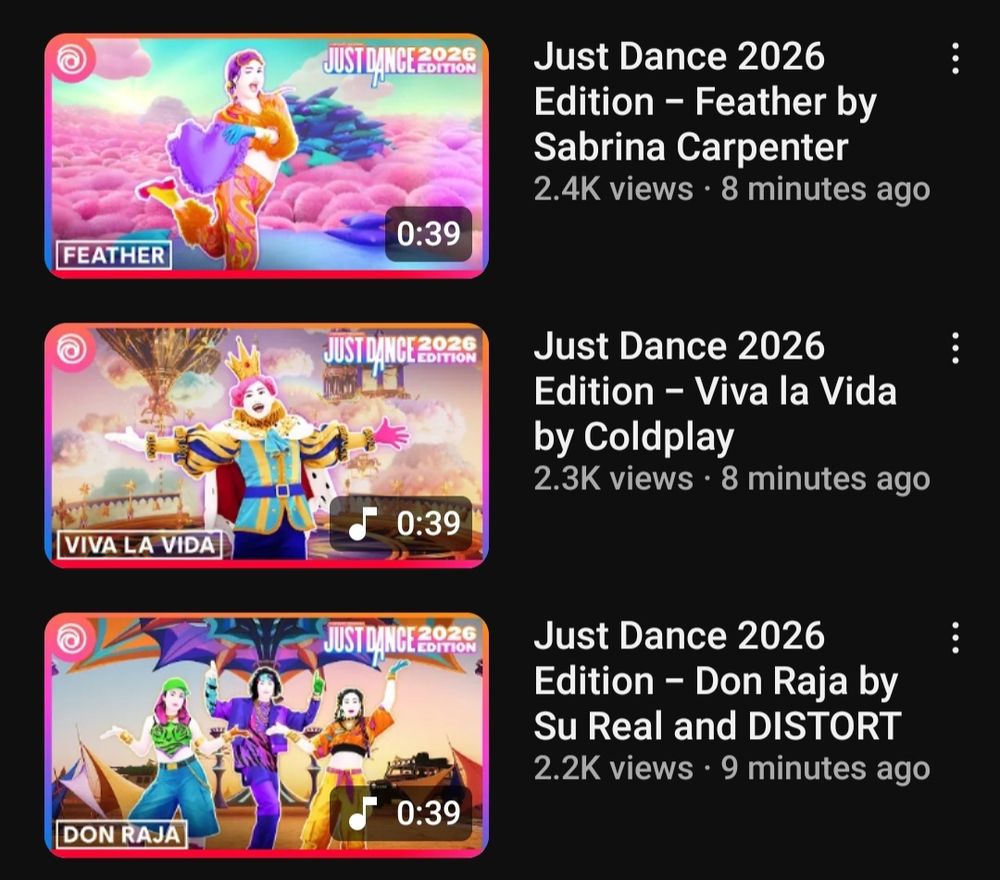Click the 0:39 duration badge on Feather
Viewport: 1000px width, 880px height.
pyautogui.click(x=429, y=233)
